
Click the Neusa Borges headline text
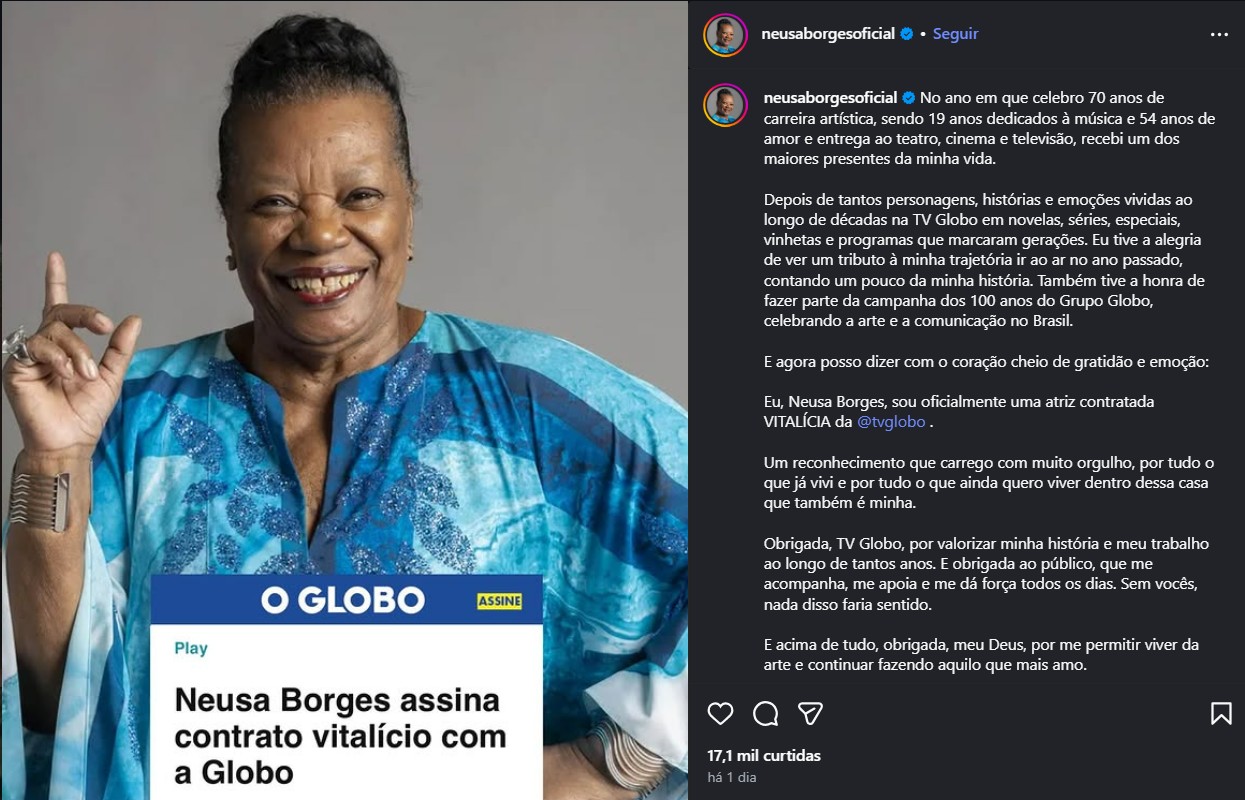click(x=340, y=736)
